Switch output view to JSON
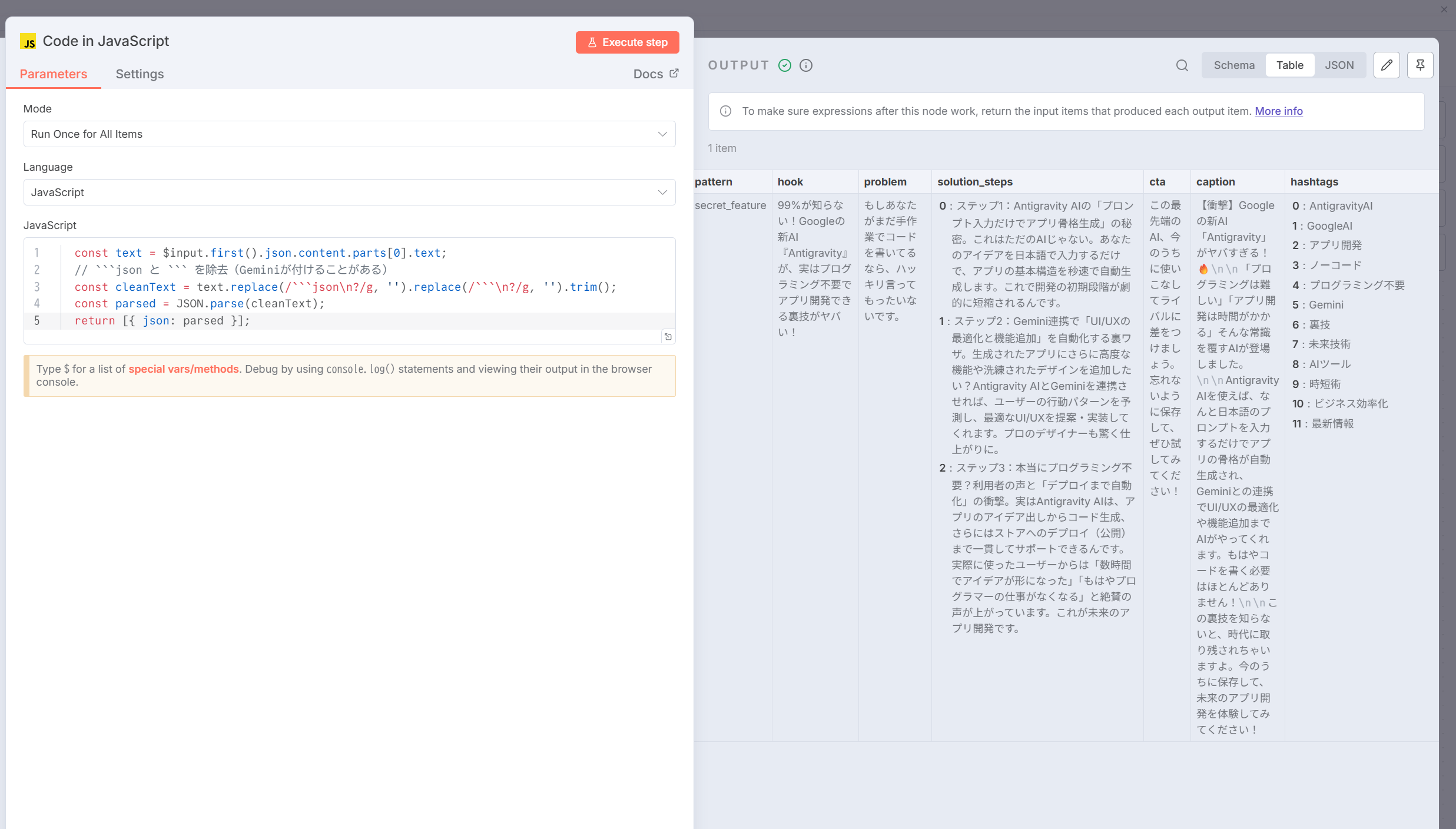The height and width of the screenshot is (829, 1456). (x=1339, y=65)
